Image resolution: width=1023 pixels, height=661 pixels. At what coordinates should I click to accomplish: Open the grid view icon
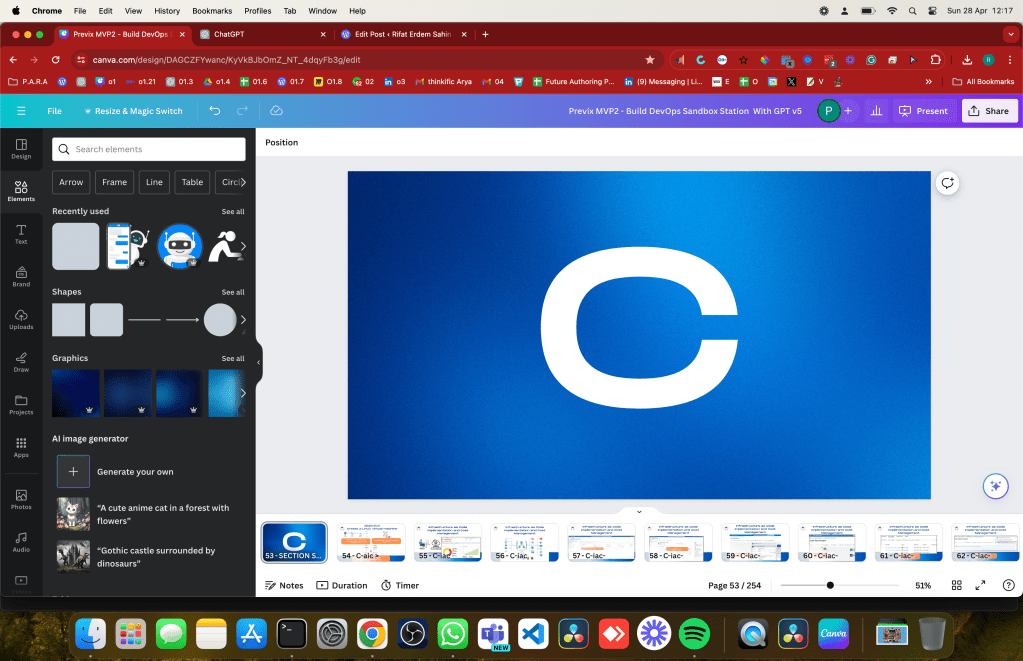coord(956,585)
